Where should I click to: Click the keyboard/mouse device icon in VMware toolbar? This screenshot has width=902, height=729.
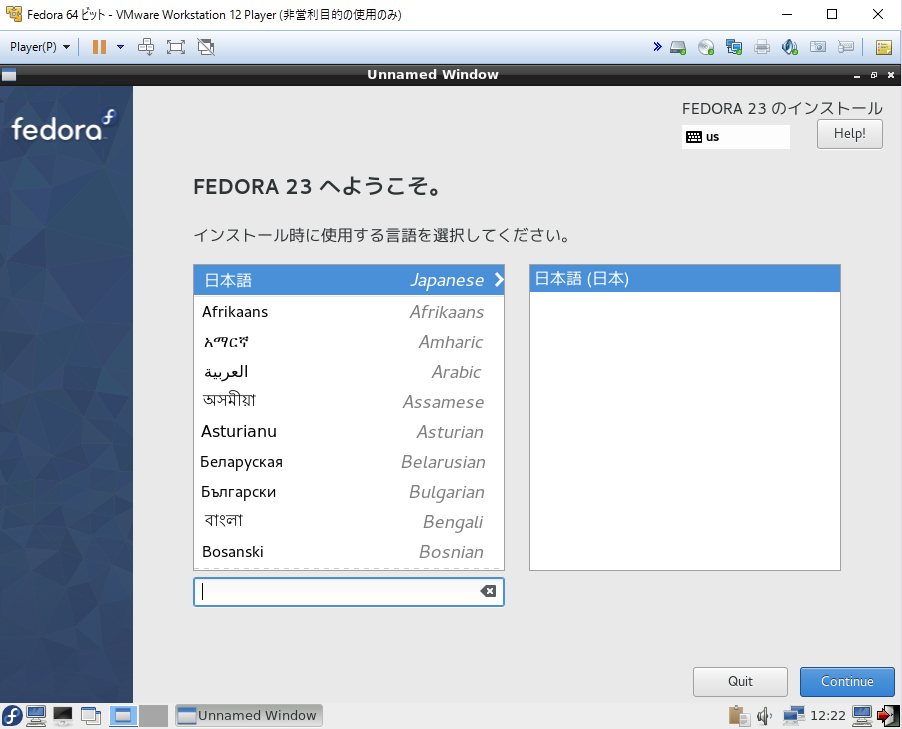(846, 47)
